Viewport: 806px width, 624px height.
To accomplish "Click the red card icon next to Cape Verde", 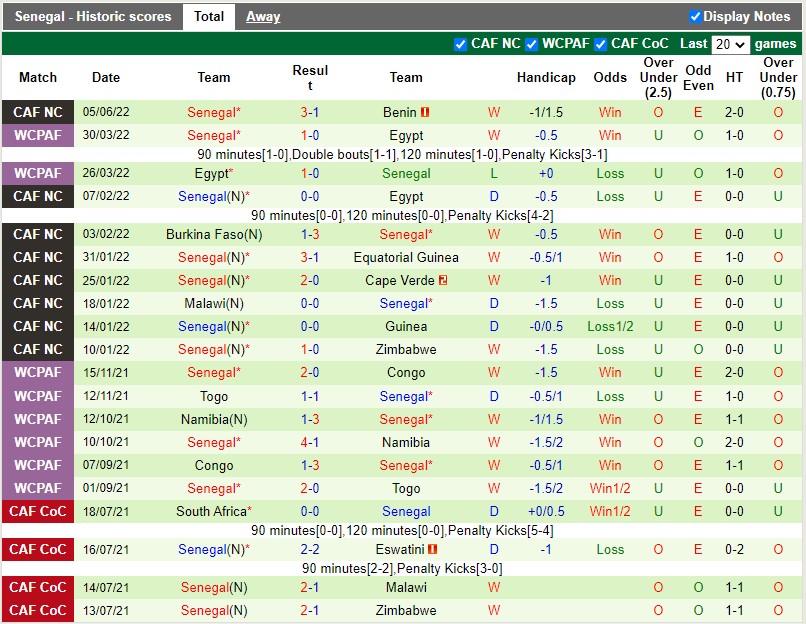I will coord(443,280).
